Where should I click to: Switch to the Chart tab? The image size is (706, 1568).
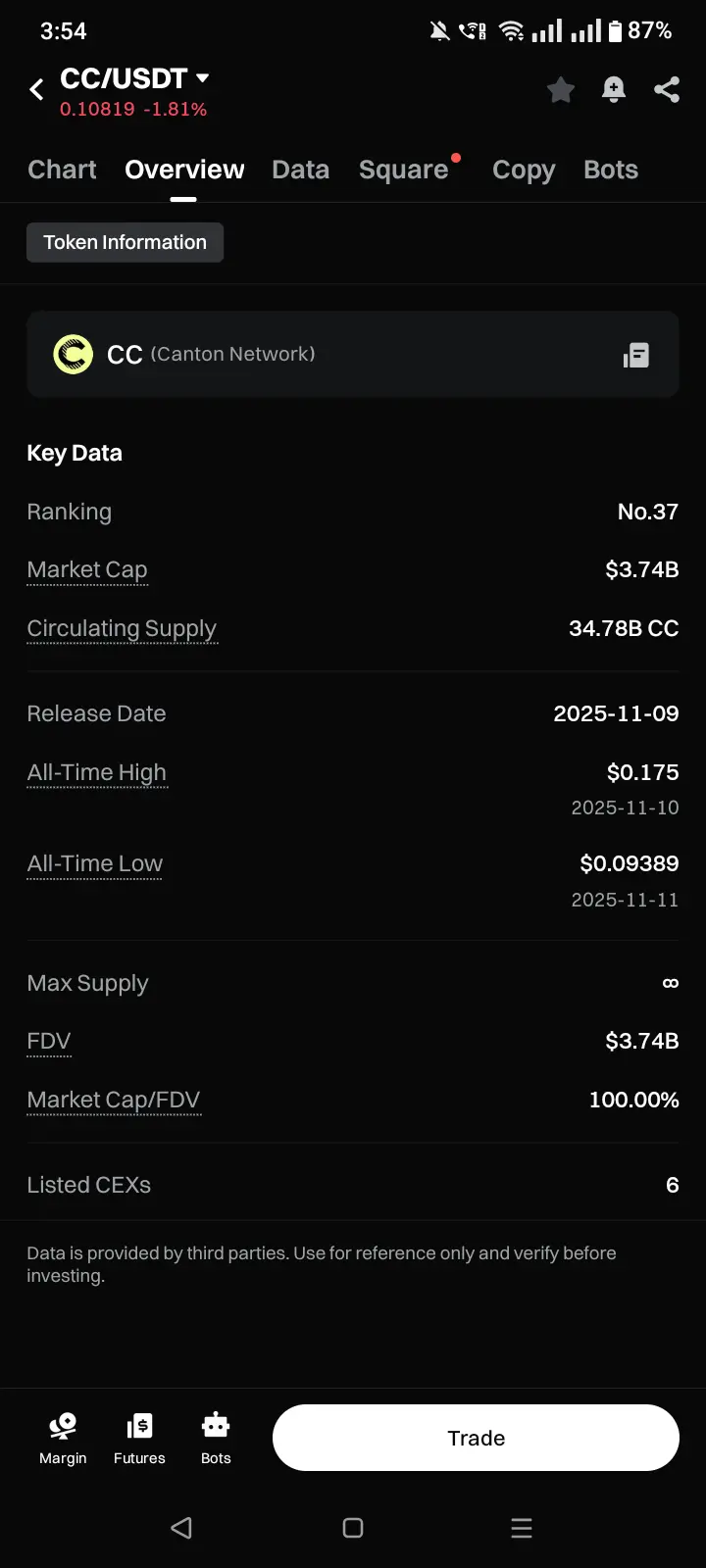point(62,170)
